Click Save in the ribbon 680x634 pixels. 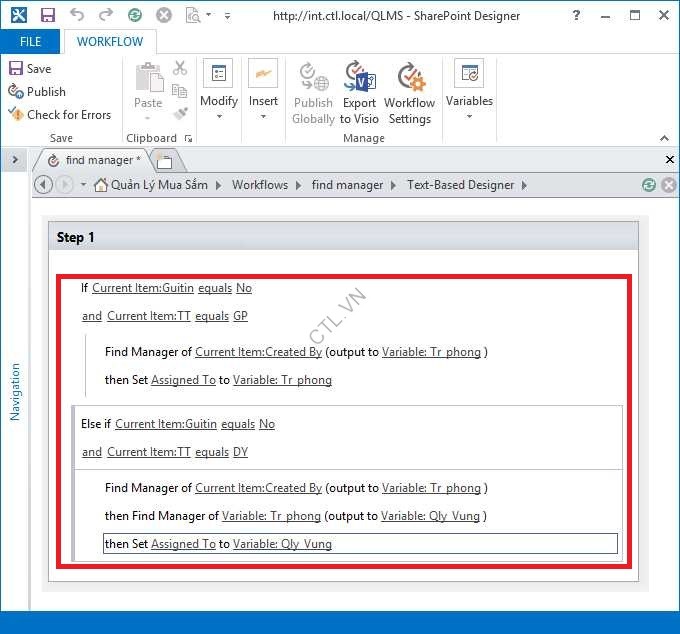[x=30, y=68]
